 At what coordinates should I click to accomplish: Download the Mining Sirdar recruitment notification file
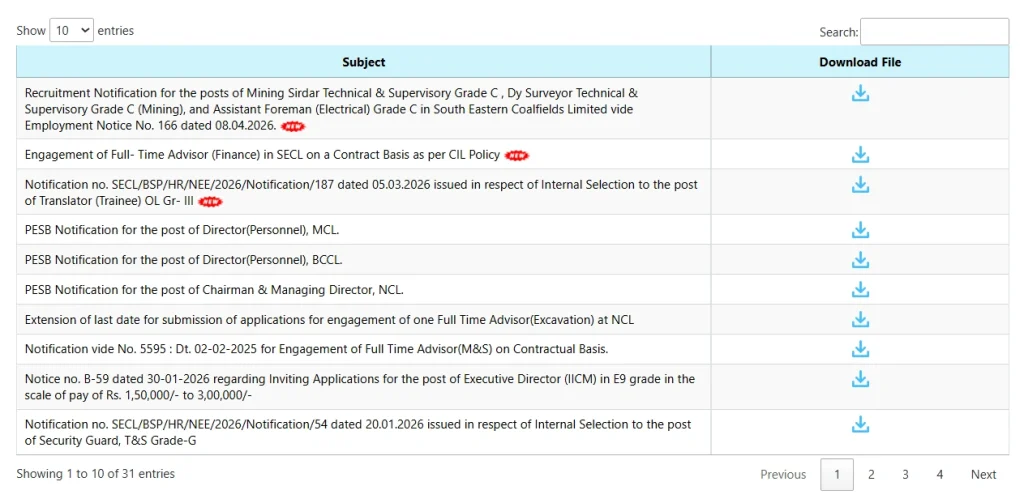[x=860, y=94]
